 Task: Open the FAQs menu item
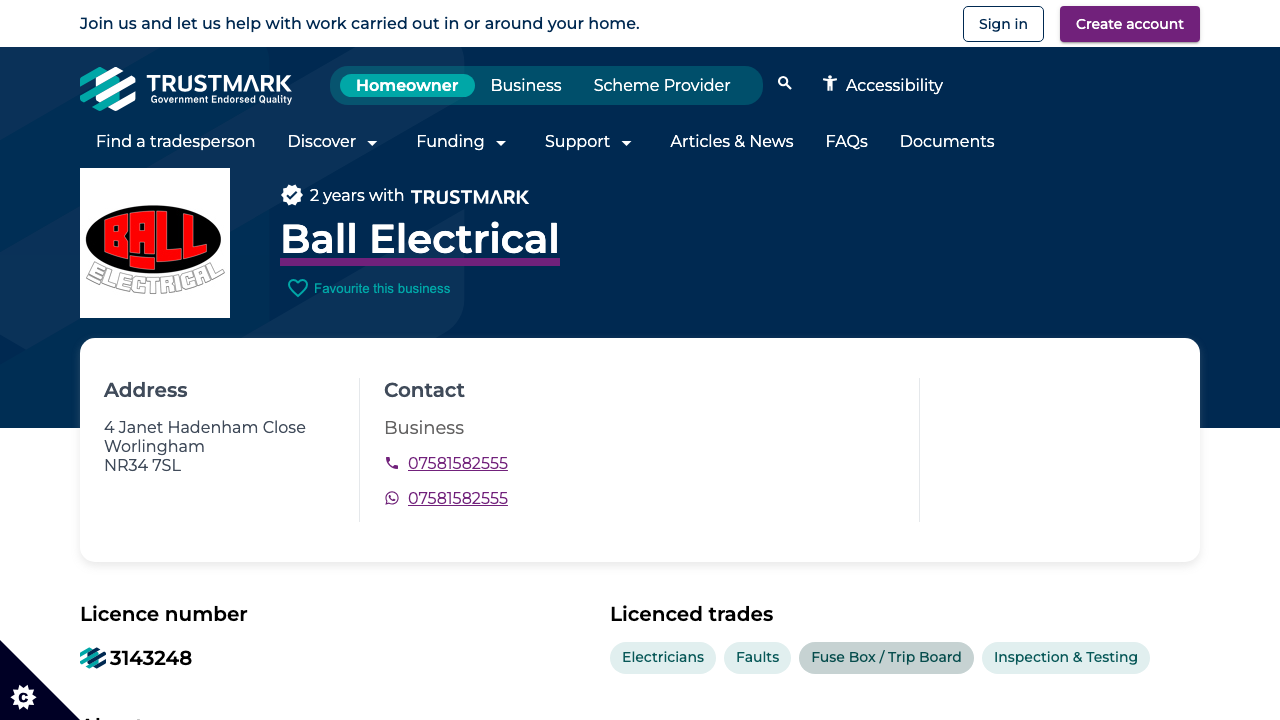click(x=846, y=141)
